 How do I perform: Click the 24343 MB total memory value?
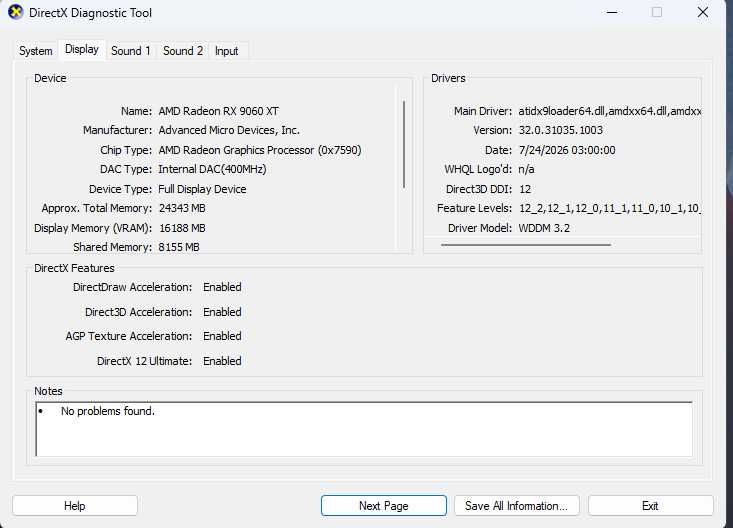182,208
